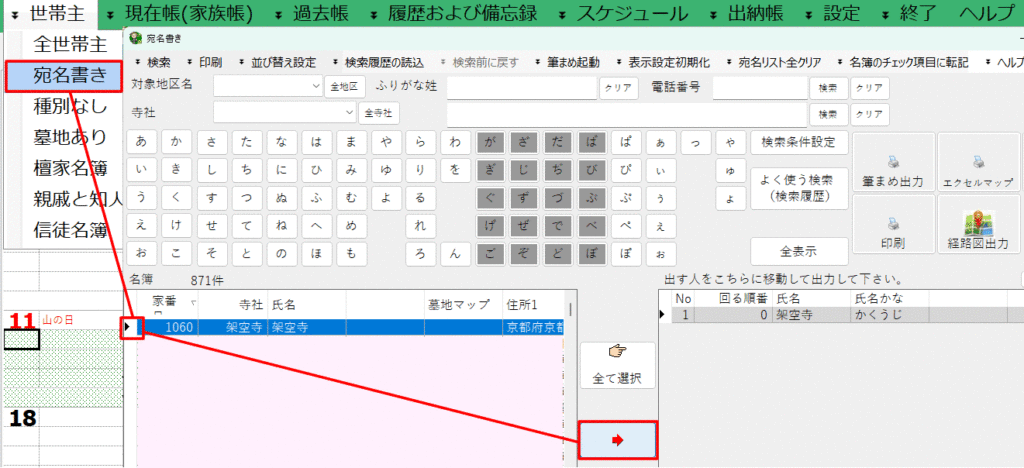This screenshot has height=468, width=1024.
Task: Click the 宛名書き window title icon
Action: [x=135, y=39]
